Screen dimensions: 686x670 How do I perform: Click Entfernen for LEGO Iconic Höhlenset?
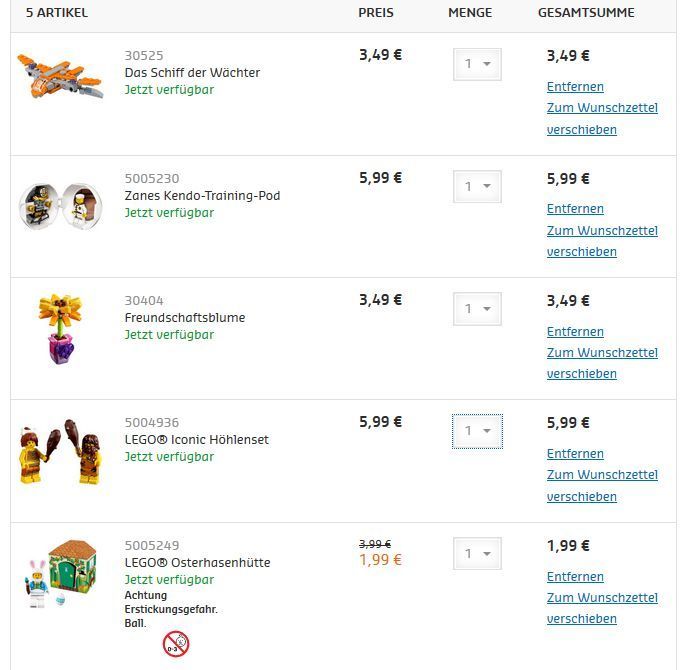click(x=575, y=454)
